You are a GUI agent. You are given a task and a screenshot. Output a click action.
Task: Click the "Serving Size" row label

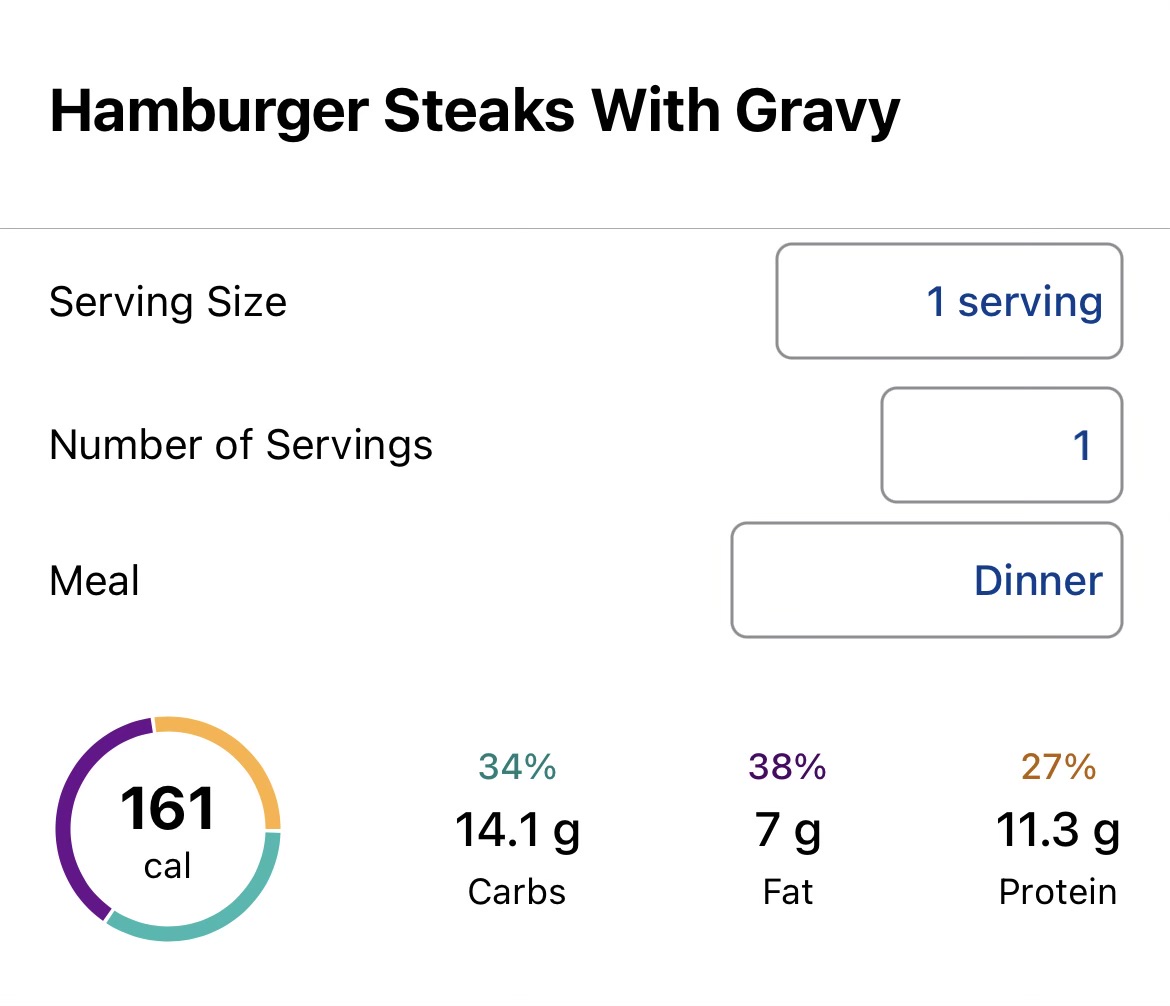(x=168, y=301)
